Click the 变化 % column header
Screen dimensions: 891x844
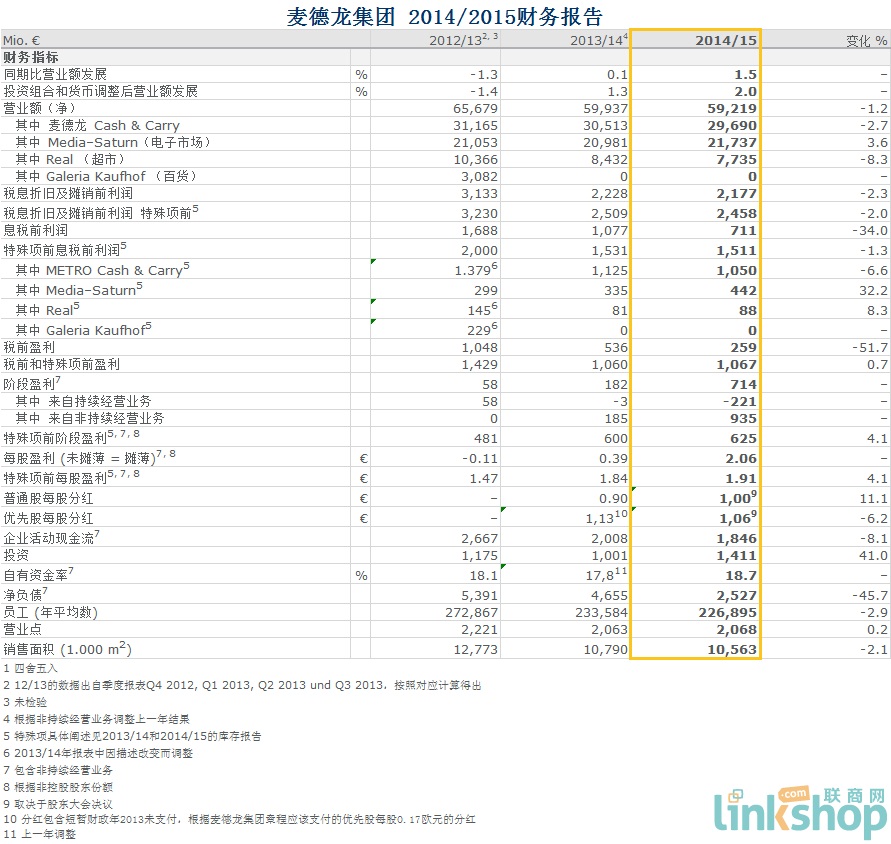865,41
